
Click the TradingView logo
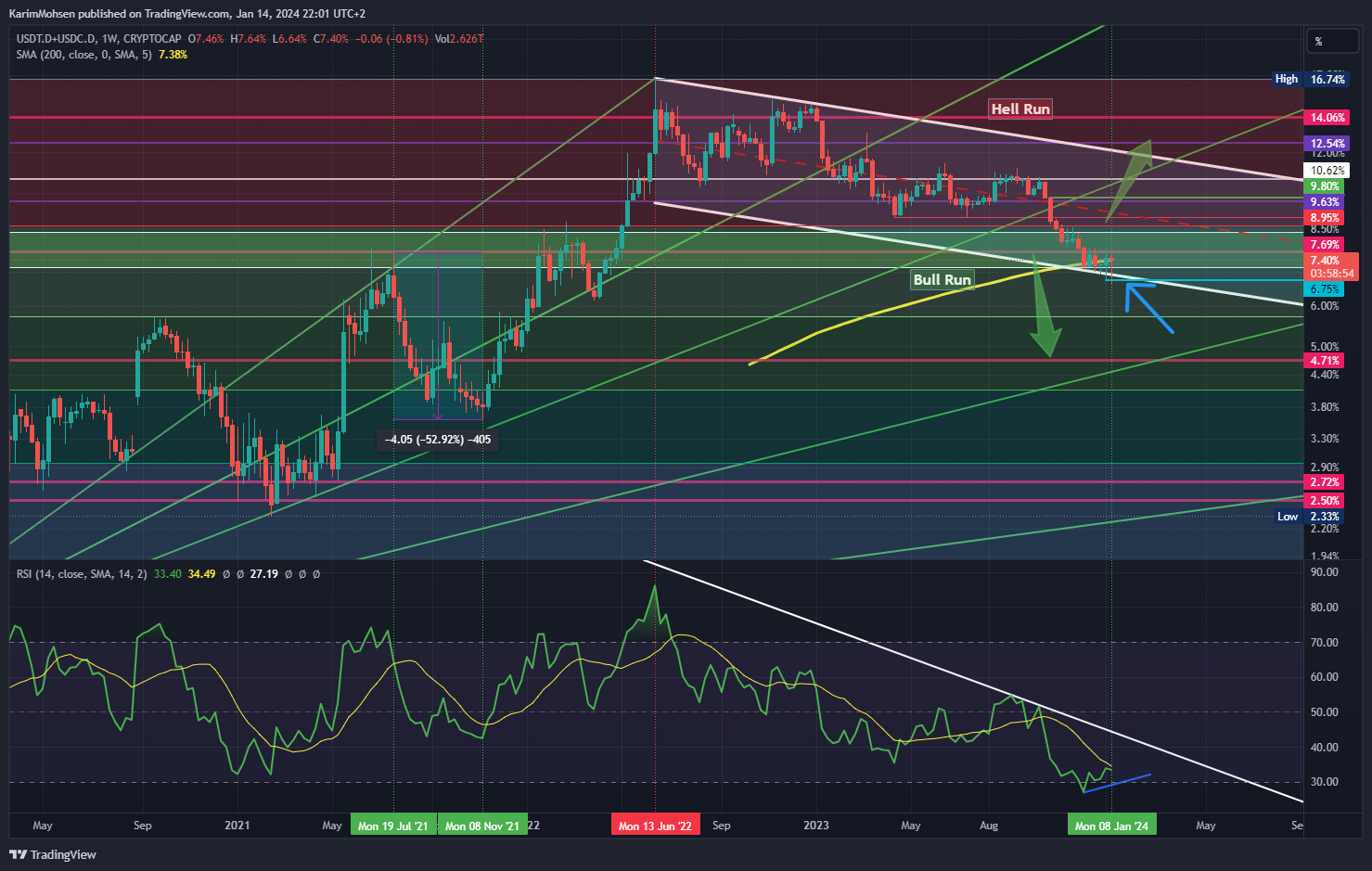click(x=53, y=854)
